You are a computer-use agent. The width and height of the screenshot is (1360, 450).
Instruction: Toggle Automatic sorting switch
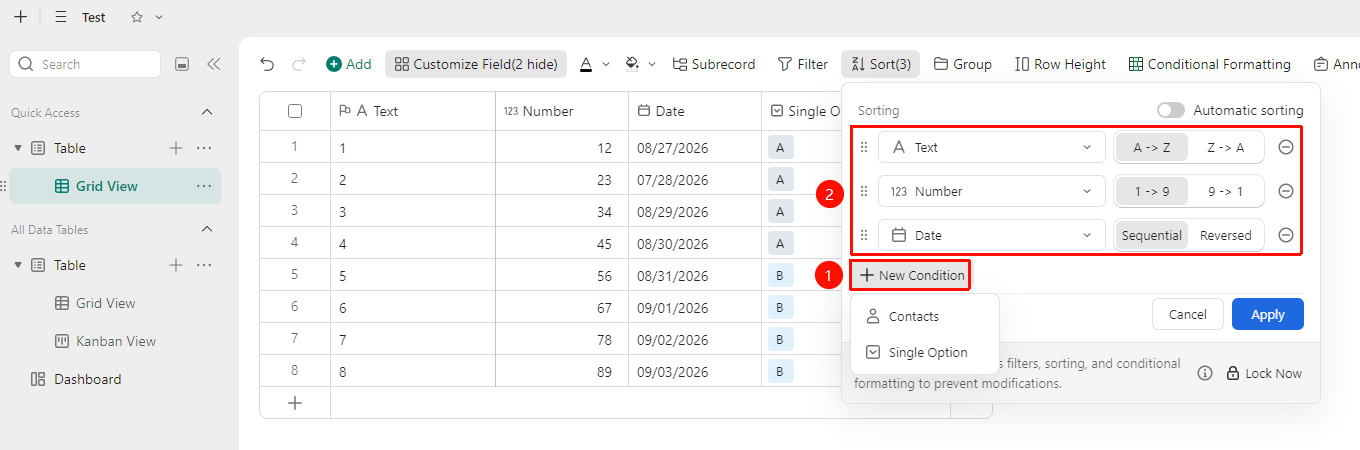1170,110
